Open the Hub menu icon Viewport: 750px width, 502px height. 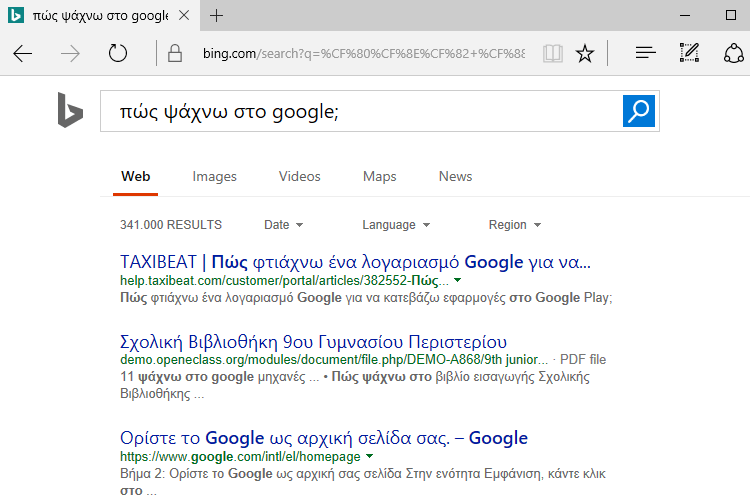click(x=645, y=53)
